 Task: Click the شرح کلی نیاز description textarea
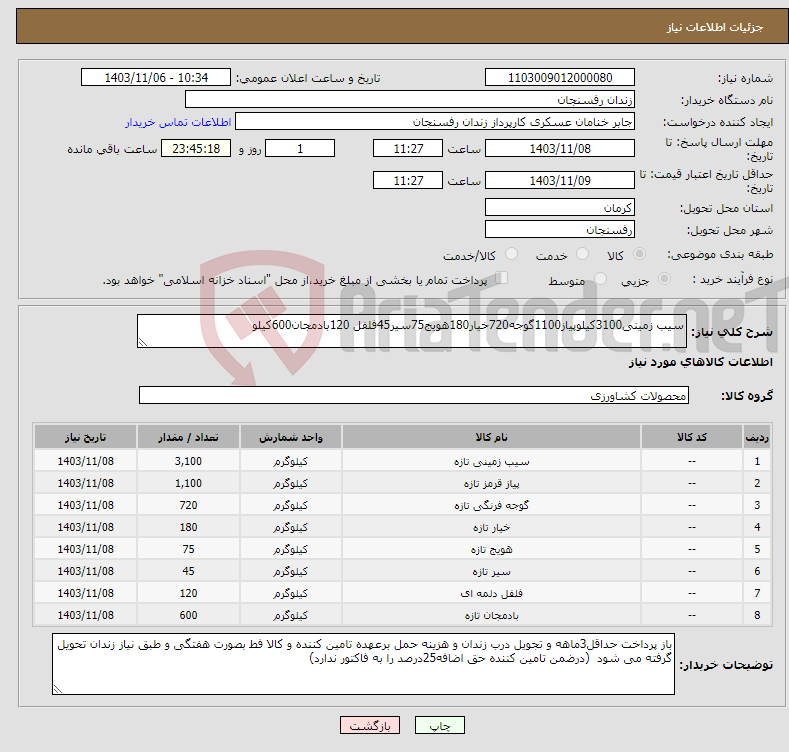(x=412, y=331)
